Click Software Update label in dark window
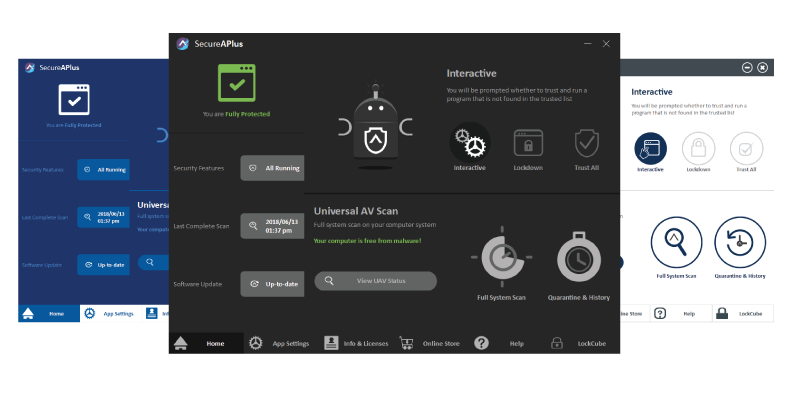Viewport: 800px width, 400px height. (198, 284)
